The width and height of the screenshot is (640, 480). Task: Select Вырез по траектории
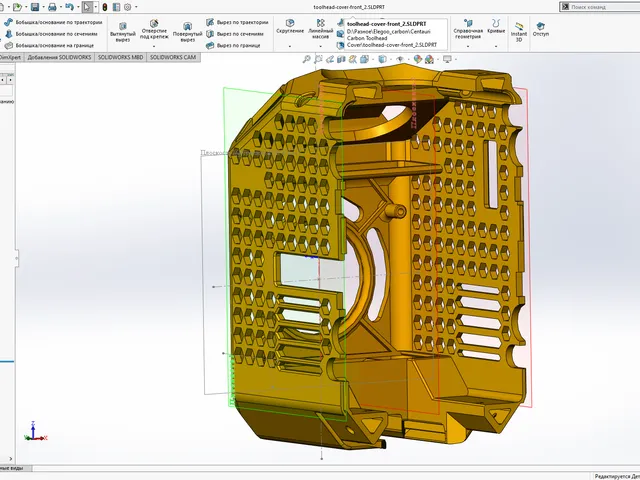pos(237,22)
